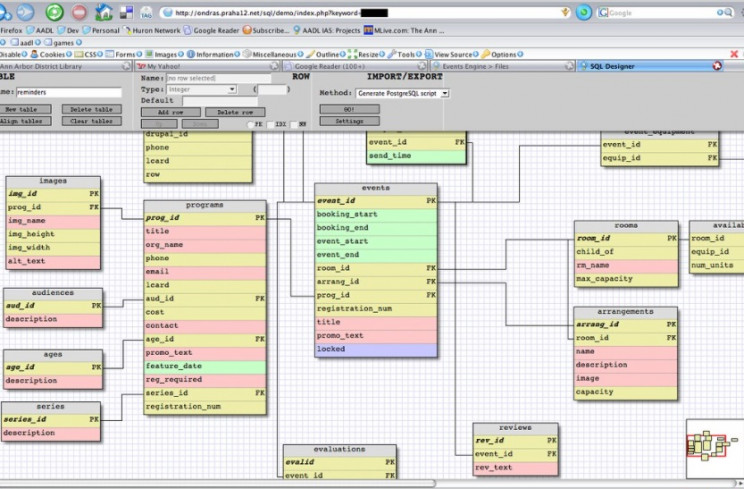
Task: Switch to Events Engine > Files tab
Action: (502, 66)
